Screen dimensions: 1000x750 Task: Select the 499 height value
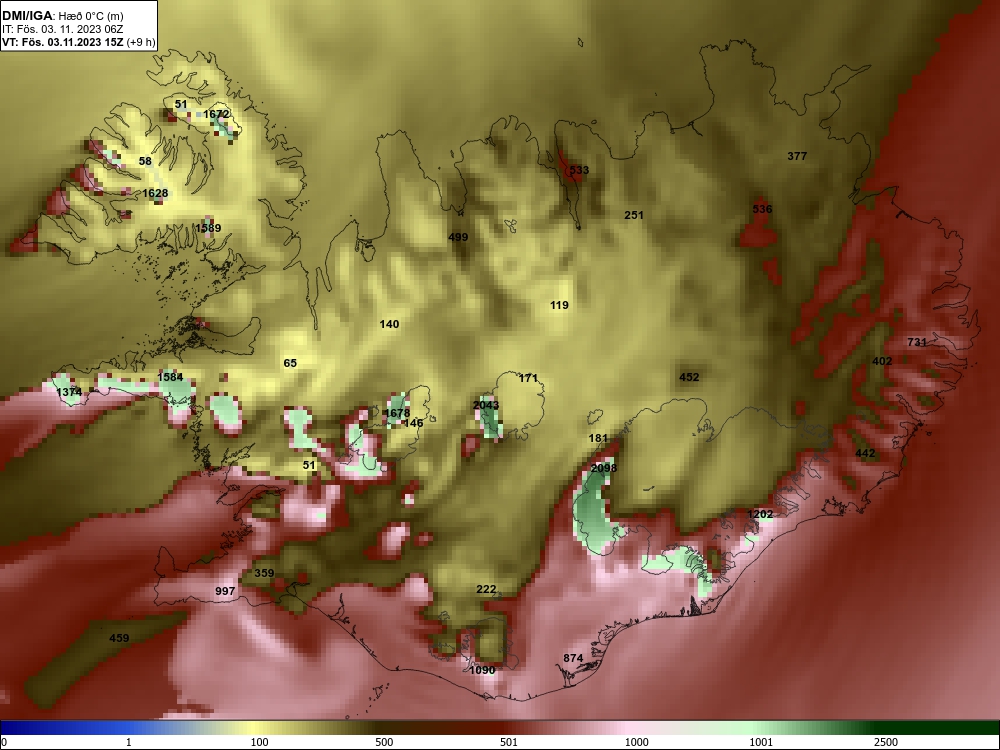pos(458,237)
